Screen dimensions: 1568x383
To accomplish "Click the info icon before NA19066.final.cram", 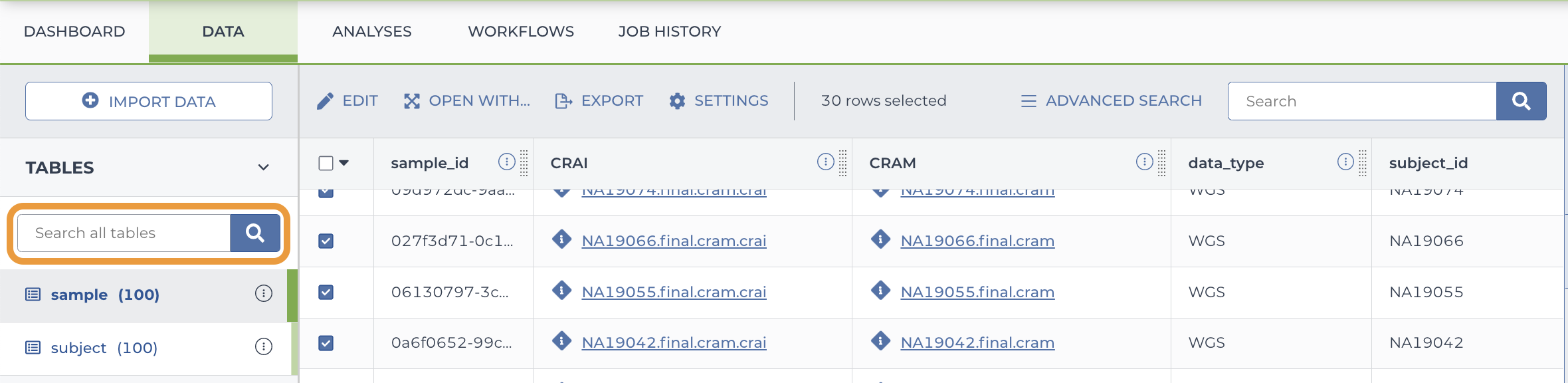I will [881, 239].
